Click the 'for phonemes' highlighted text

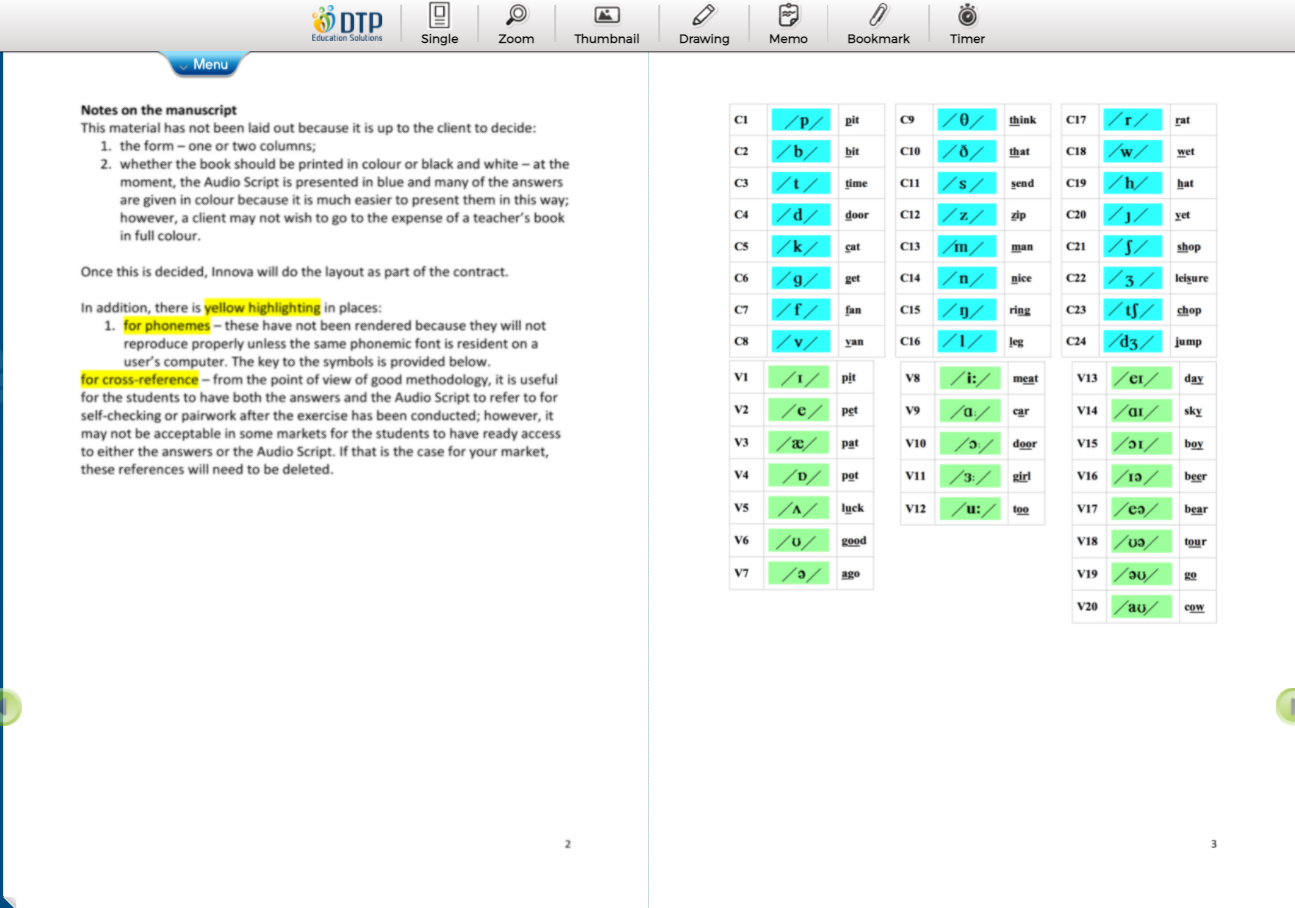pyautogui.click(x=167, y=326)
